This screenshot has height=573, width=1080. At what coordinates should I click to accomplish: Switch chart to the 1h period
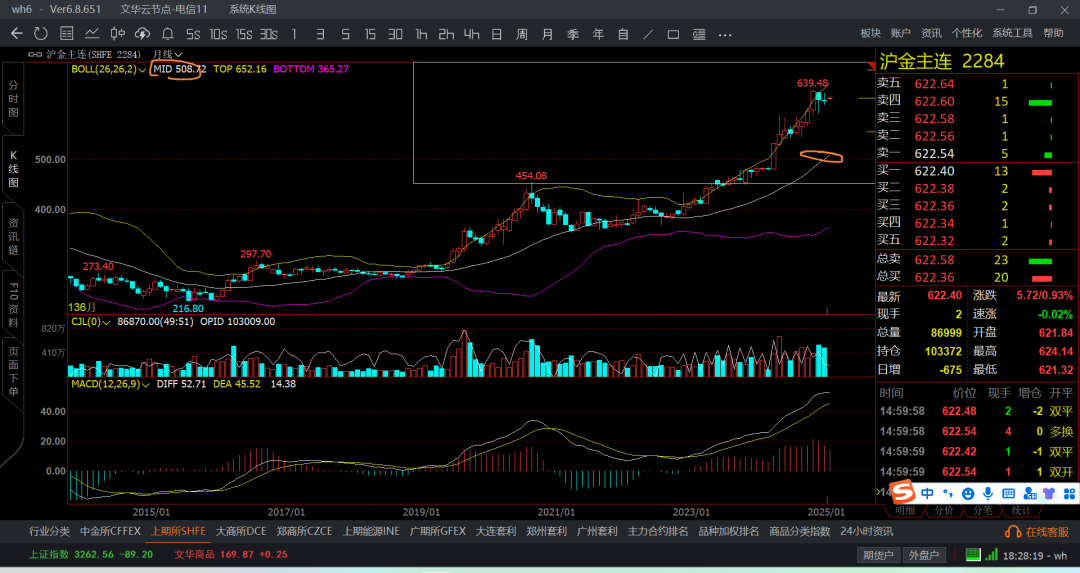pos(421,33)
